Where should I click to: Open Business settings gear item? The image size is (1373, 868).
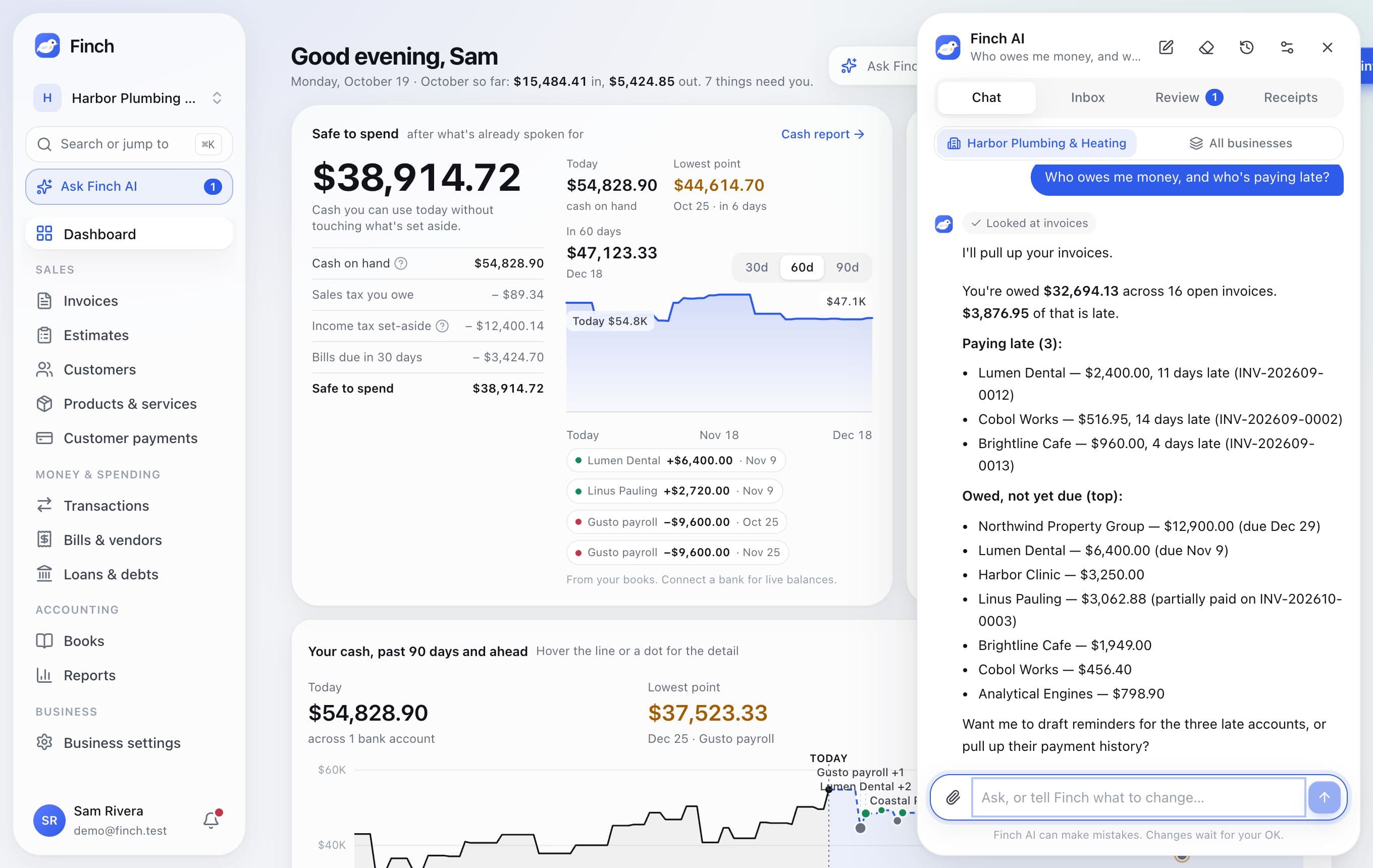tap(129, 743)
